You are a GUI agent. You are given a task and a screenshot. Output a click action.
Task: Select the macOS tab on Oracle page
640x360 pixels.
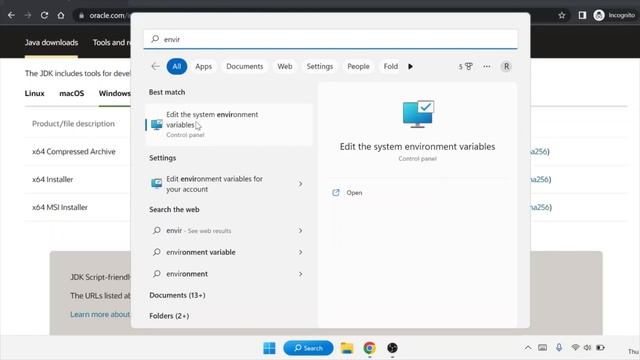click(71, 93)
